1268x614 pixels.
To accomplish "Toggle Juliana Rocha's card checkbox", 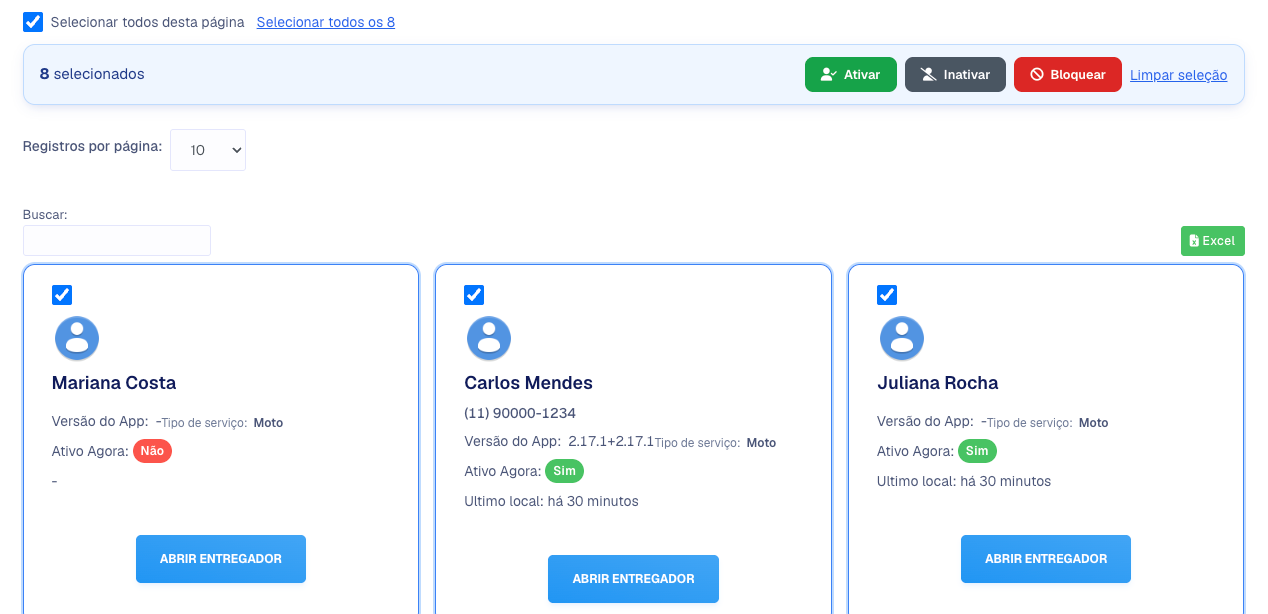I will coord(887,295).
